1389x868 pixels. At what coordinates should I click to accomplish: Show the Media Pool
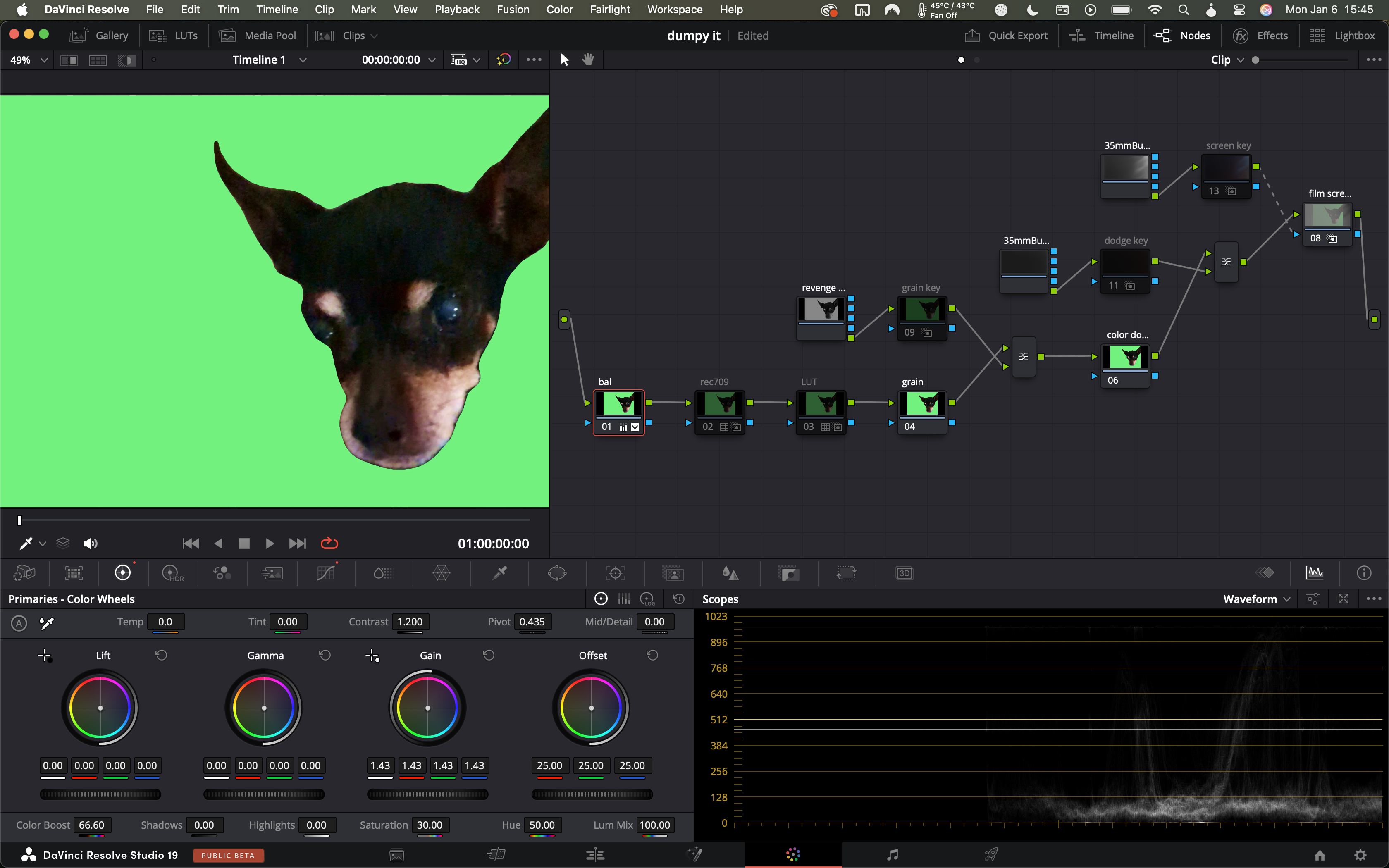[x=257, y=36]
